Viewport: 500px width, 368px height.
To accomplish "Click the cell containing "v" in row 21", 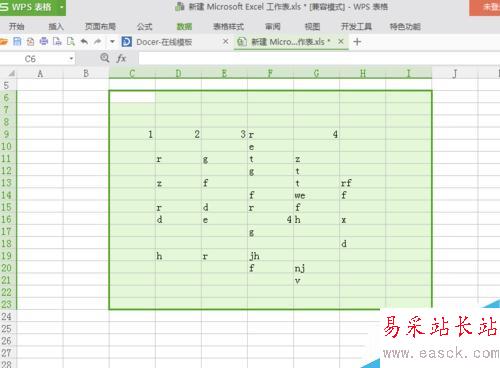I will point(316,280).
